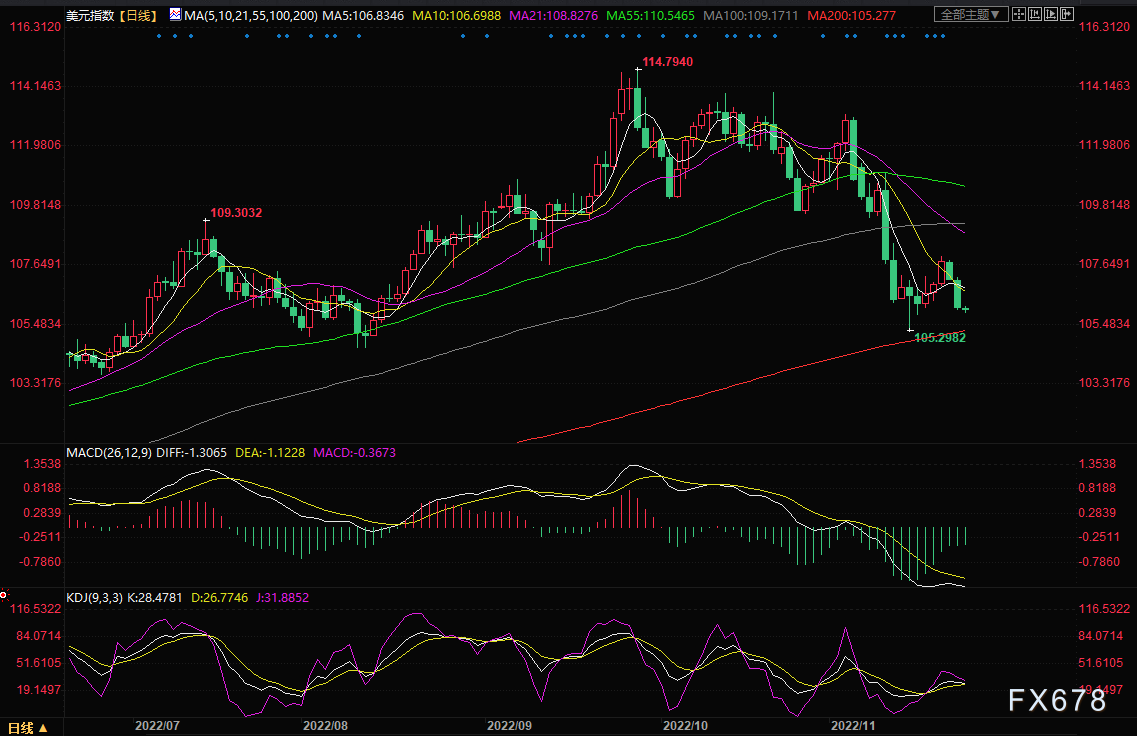Click the 105.2982 low price label
The image size is (1137, 736).
coord(940,338)
